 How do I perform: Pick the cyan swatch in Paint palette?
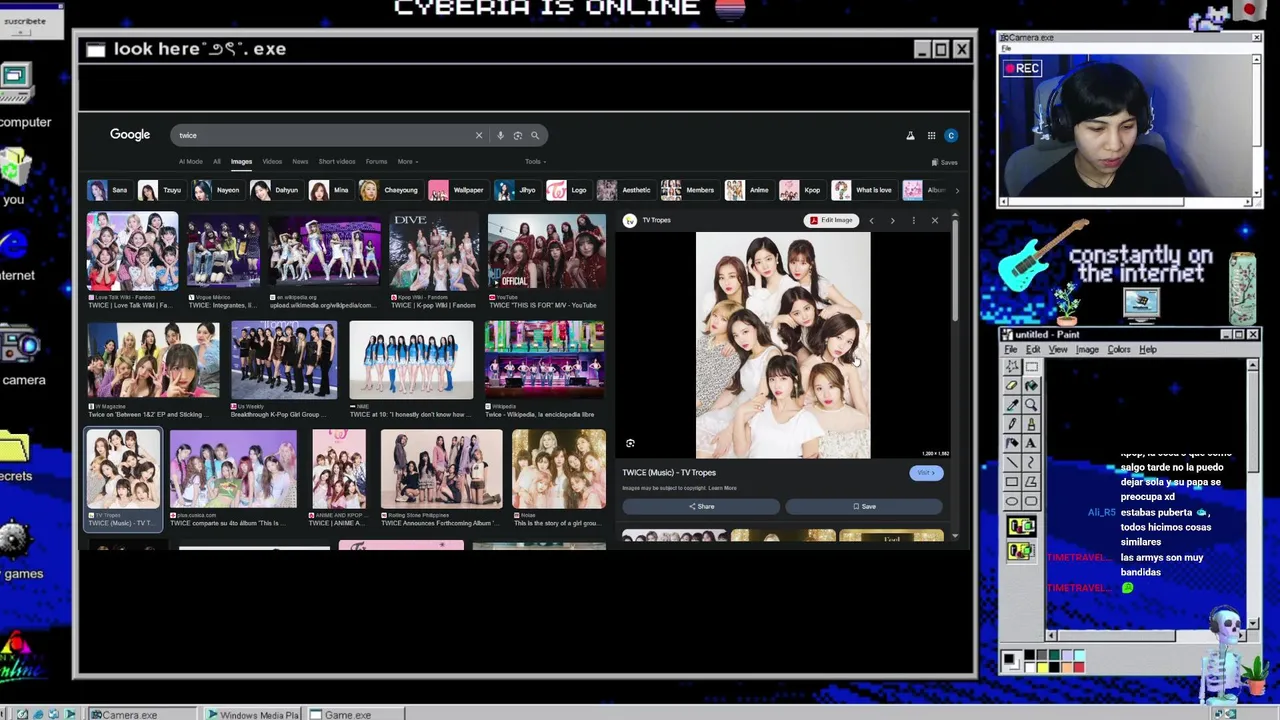1078,655
